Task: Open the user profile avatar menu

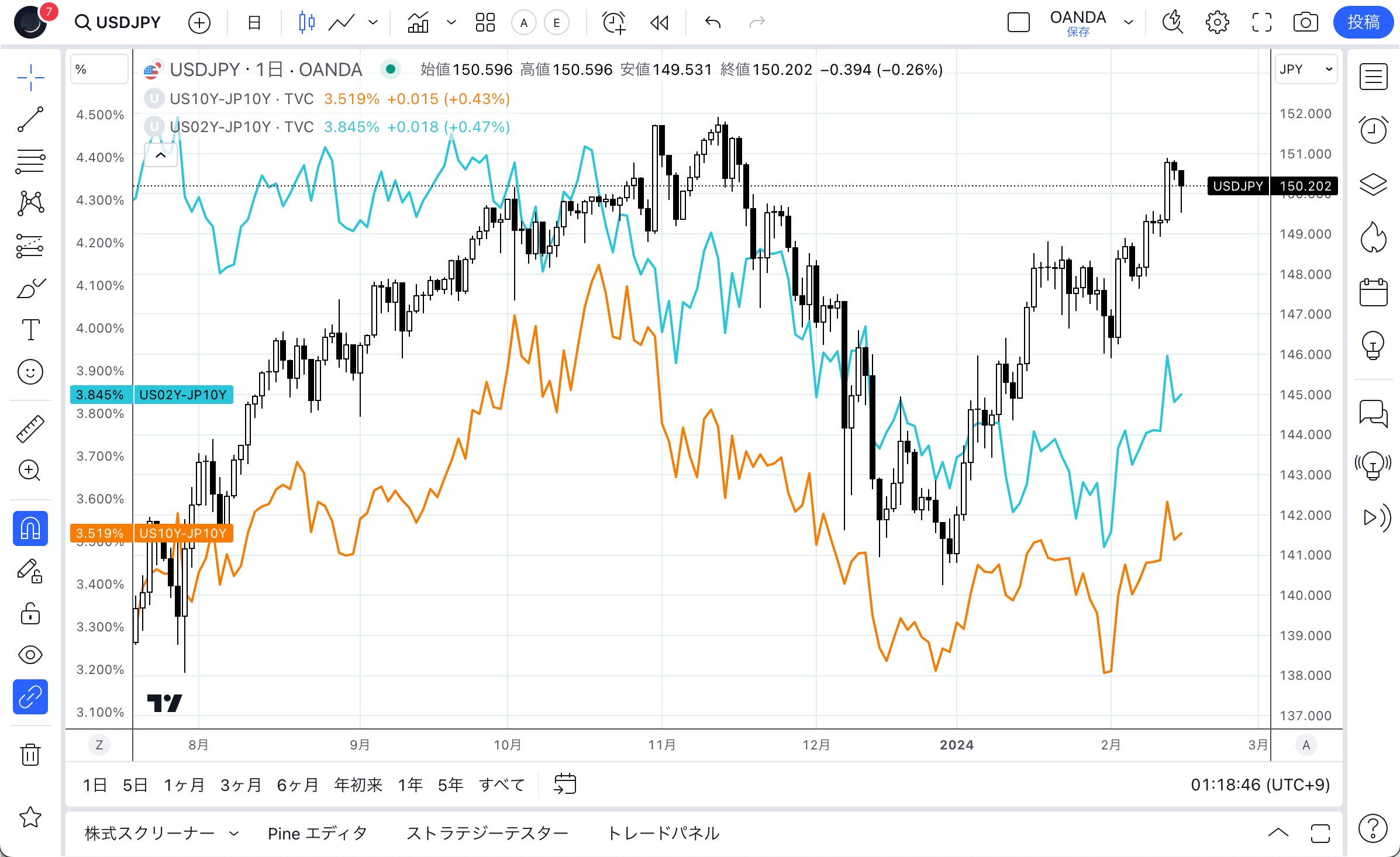Action: click(x=30, y=23)
